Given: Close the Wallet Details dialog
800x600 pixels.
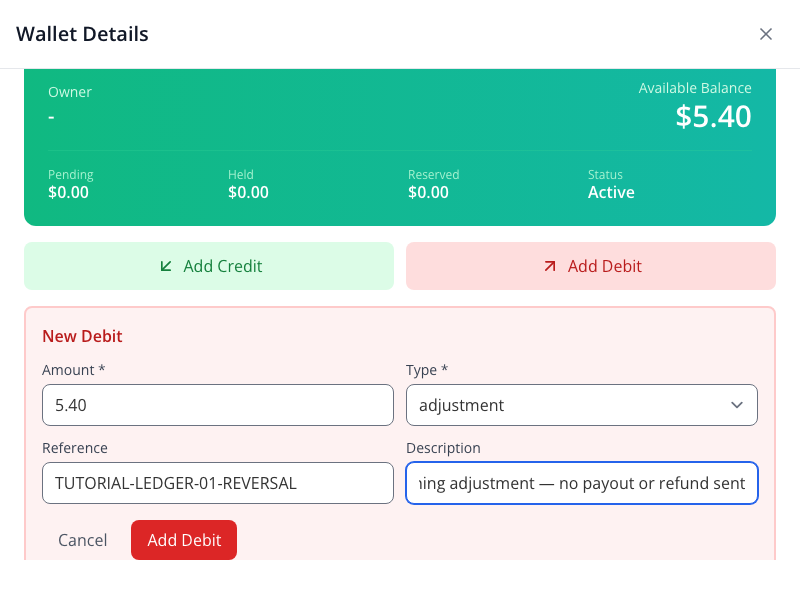Looking at the screenshot, I should [x=765, y=34].
